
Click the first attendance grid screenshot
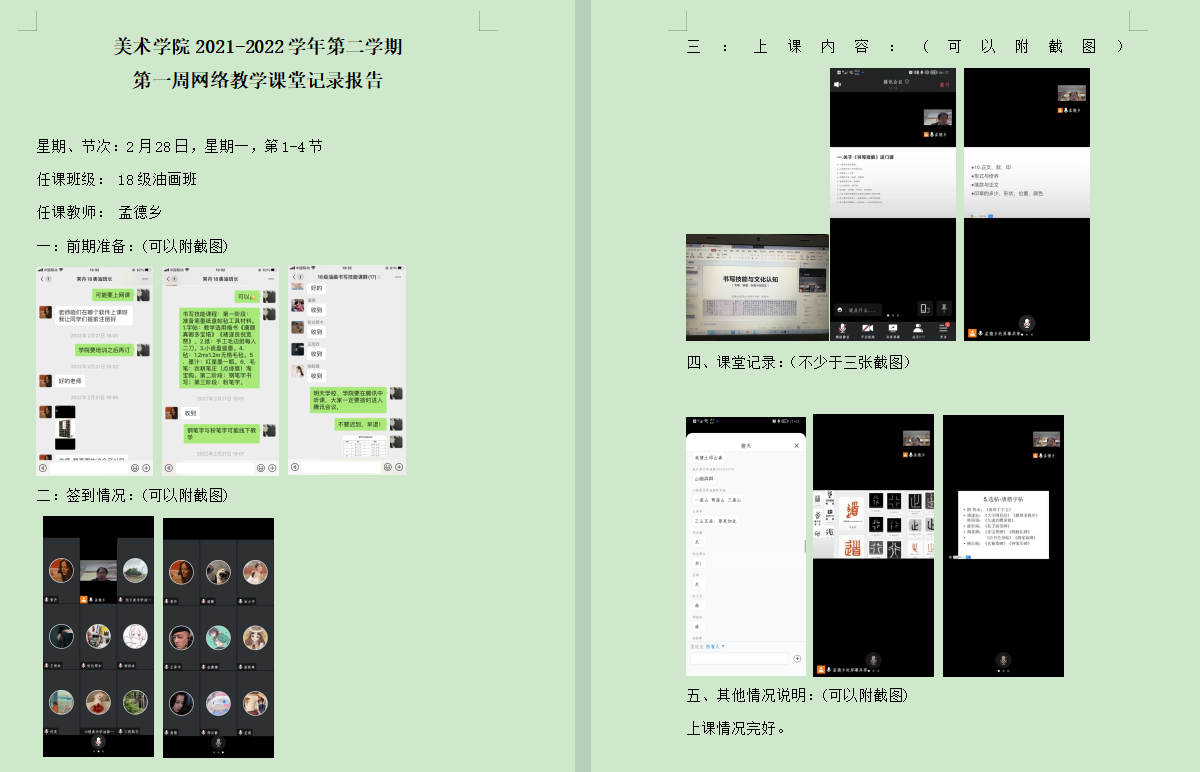coord(98,636)
